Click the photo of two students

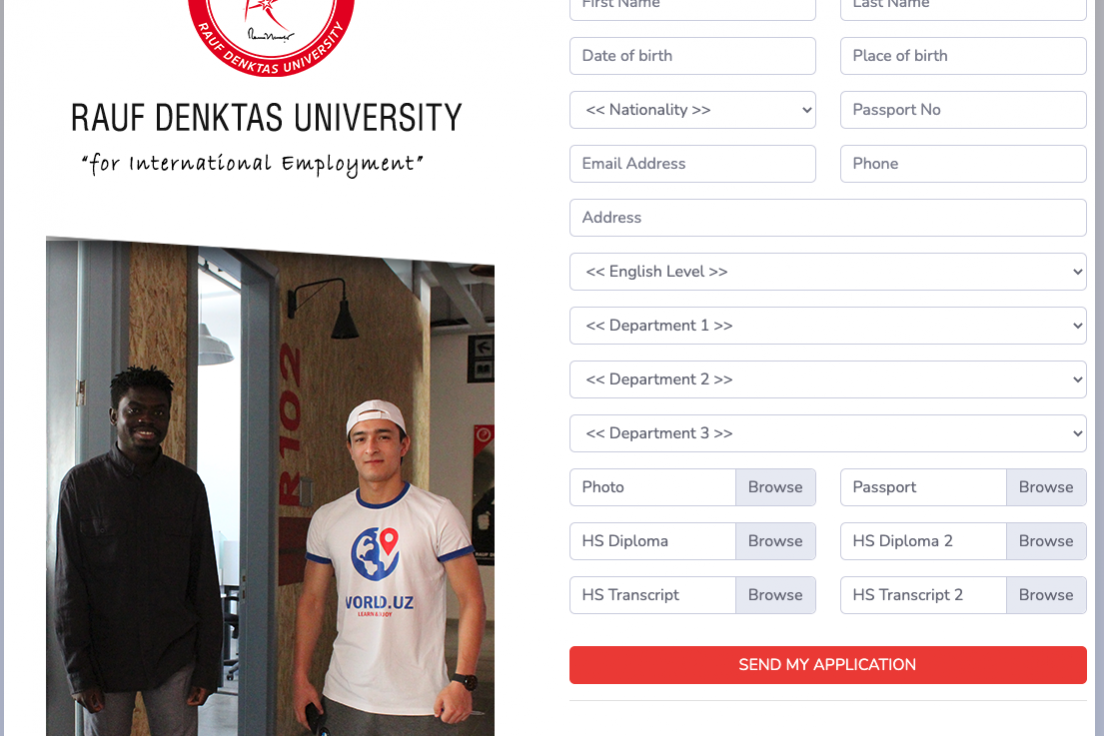[x=270, y=486]
